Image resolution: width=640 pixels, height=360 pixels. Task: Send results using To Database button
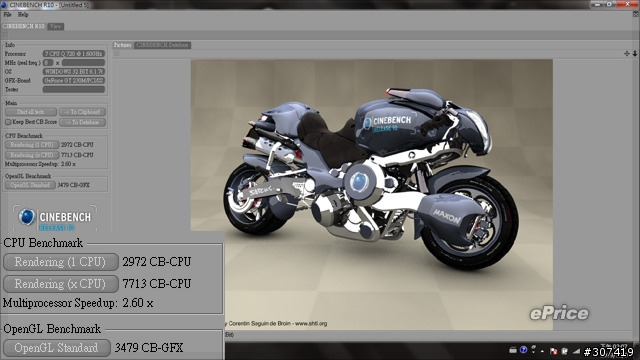[82, 122]
